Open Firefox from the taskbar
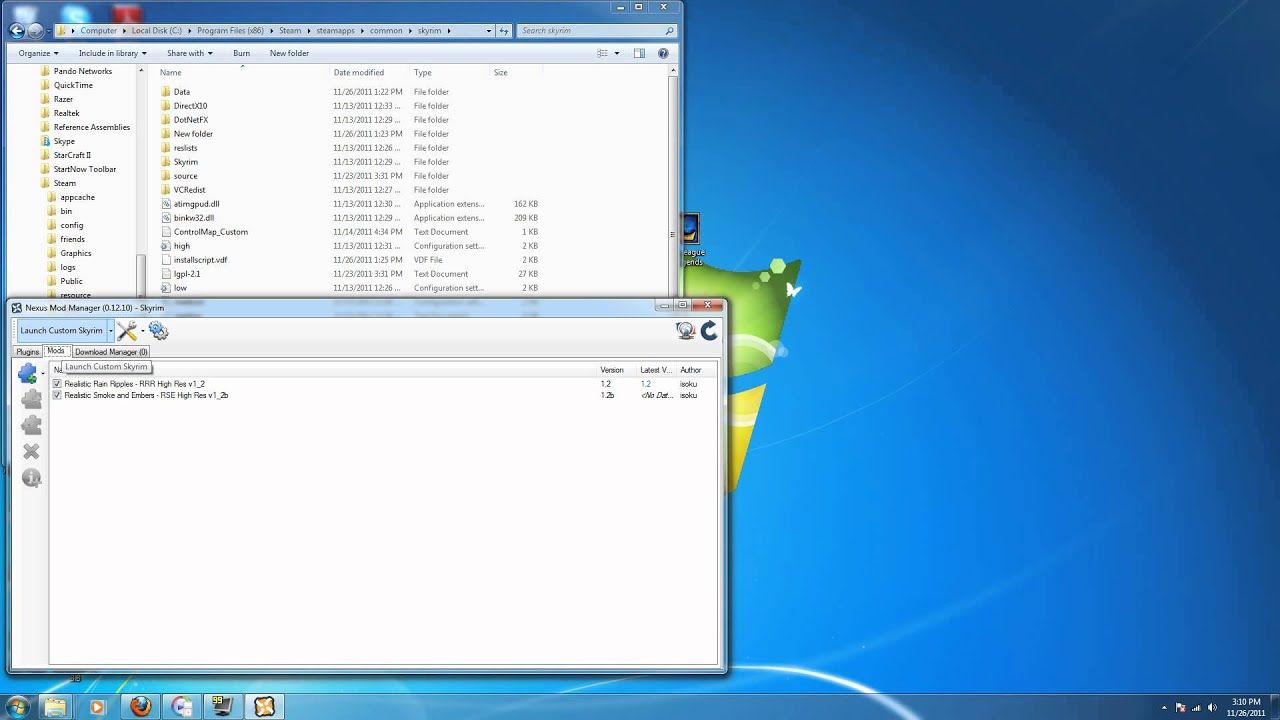Screen dimensions: 1280x720 [141, 707]
